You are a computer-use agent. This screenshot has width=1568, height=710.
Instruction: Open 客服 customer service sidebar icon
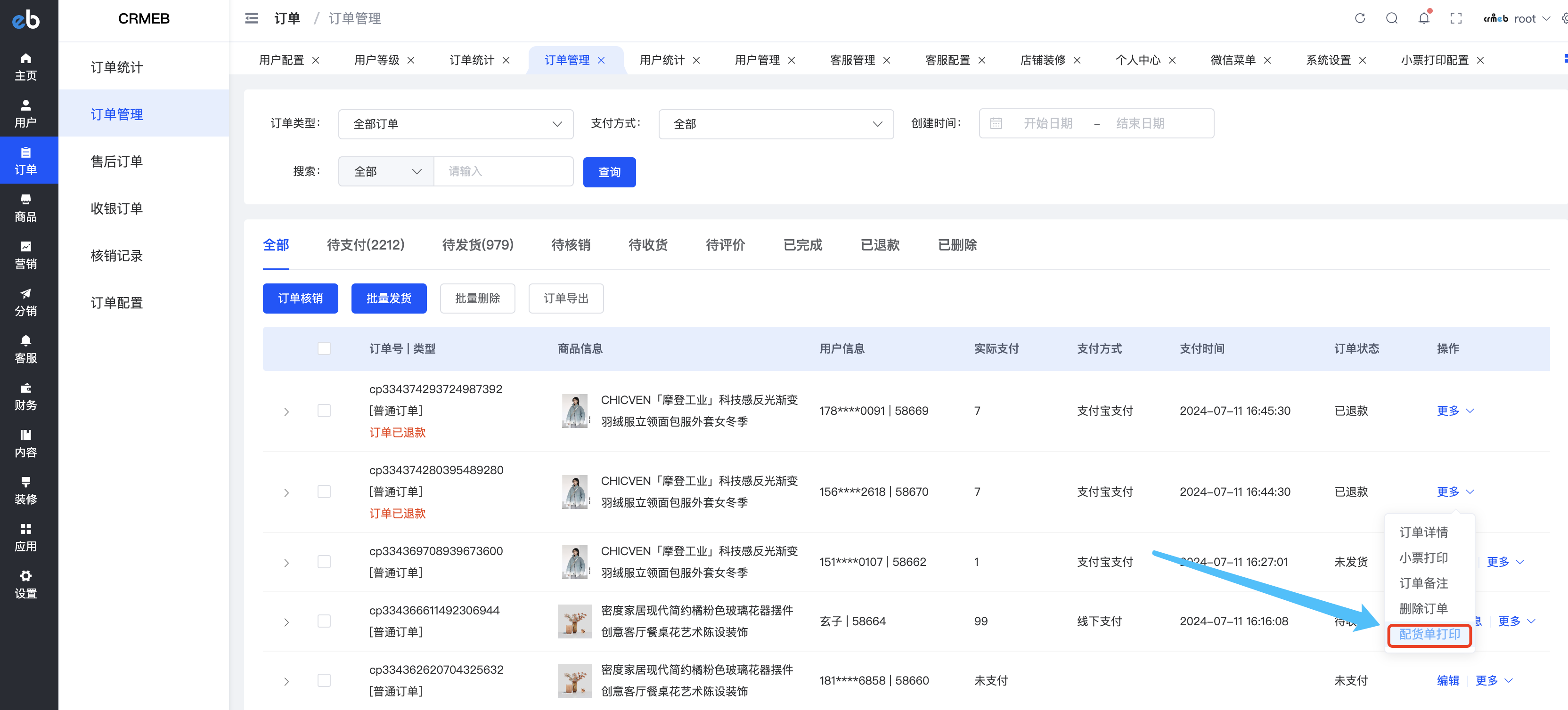pos(25,349)
